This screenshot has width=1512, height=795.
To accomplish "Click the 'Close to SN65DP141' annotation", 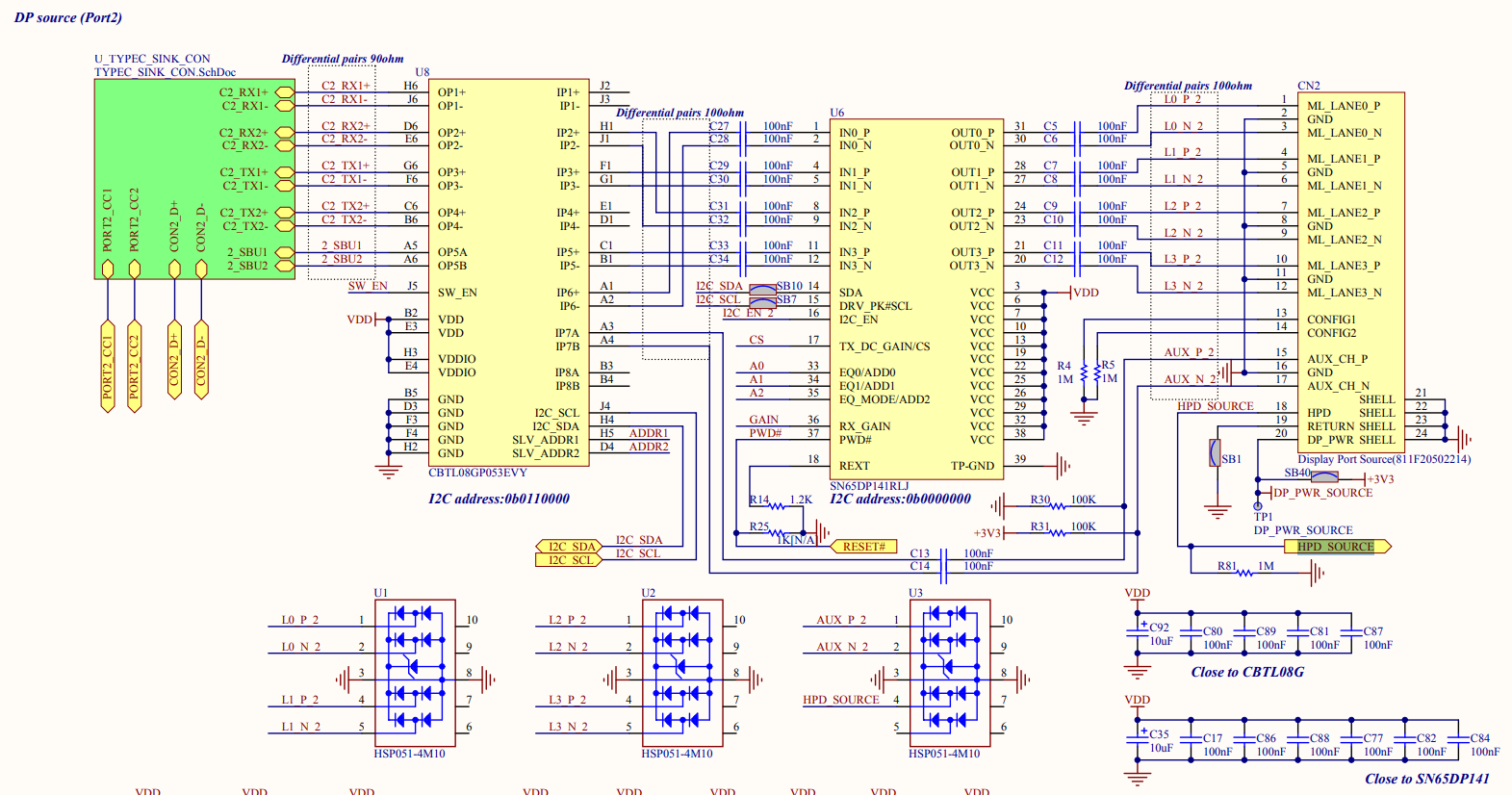I will (1426, 779).
